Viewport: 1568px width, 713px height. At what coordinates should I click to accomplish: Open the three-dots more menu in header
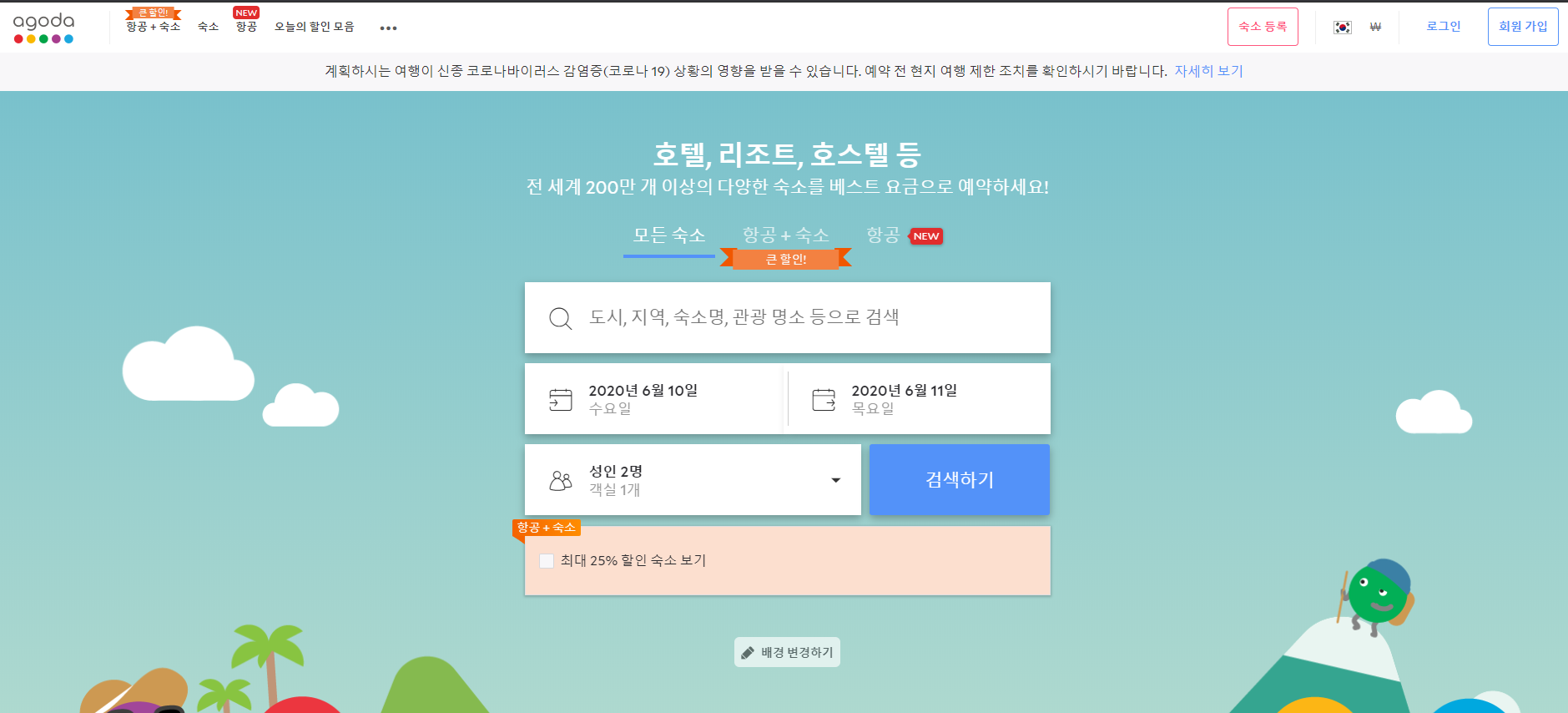point(388,28)
